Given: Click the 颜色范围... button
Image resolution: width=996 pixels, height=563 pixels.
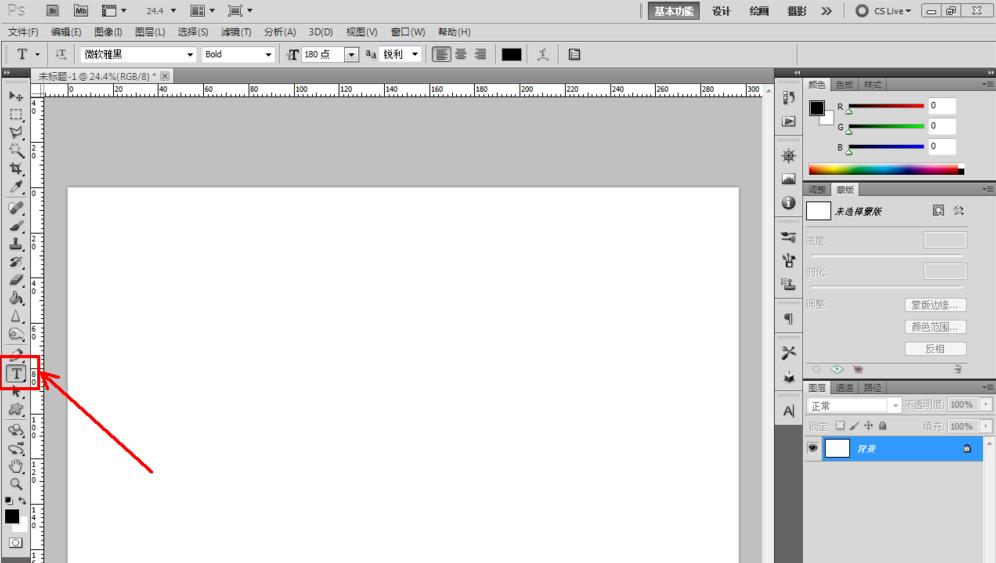Looking at the screenshot, I should (935, 327).
